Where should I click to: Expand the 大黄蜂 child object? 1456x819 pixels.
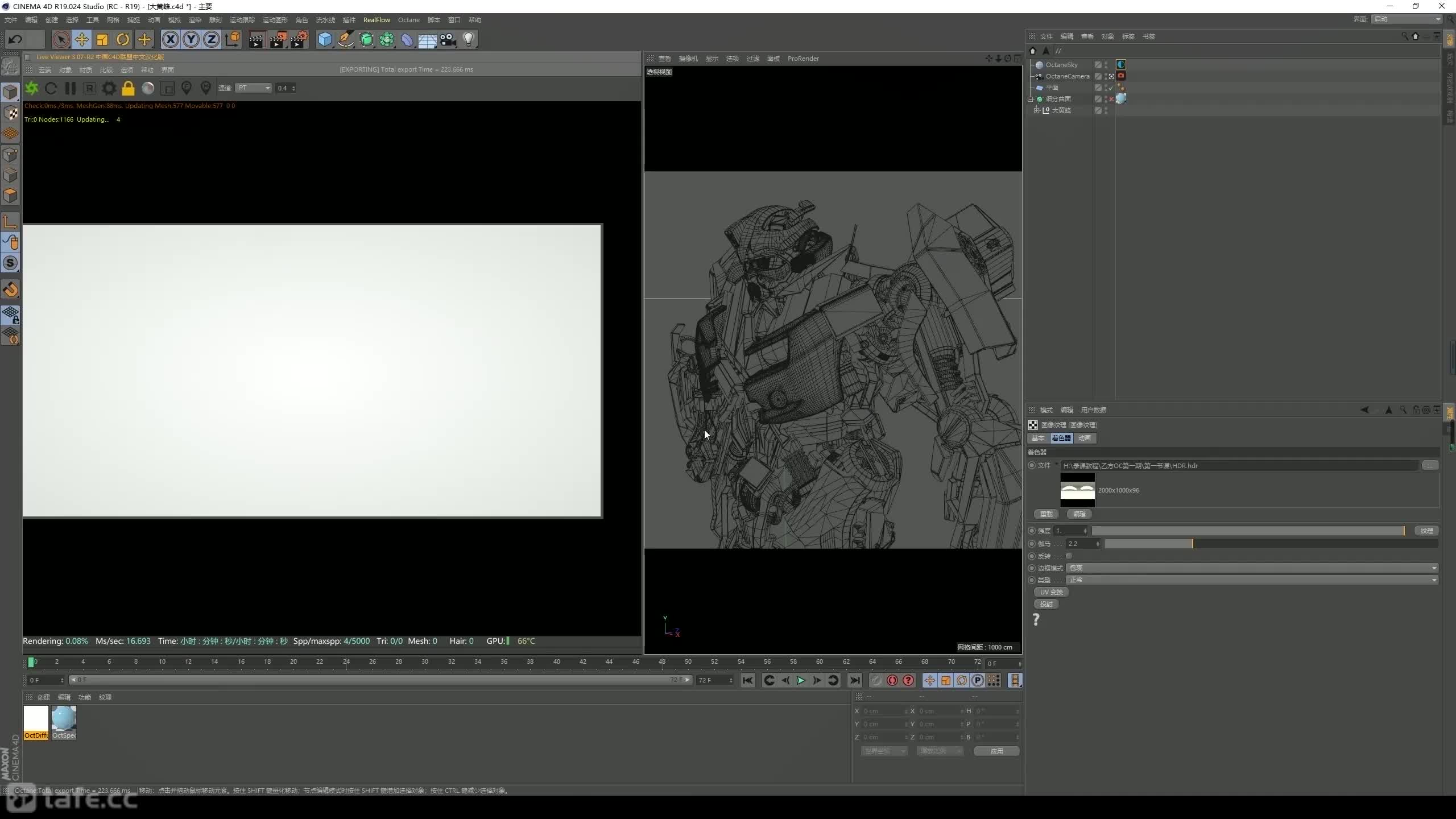coord(1037,110)
